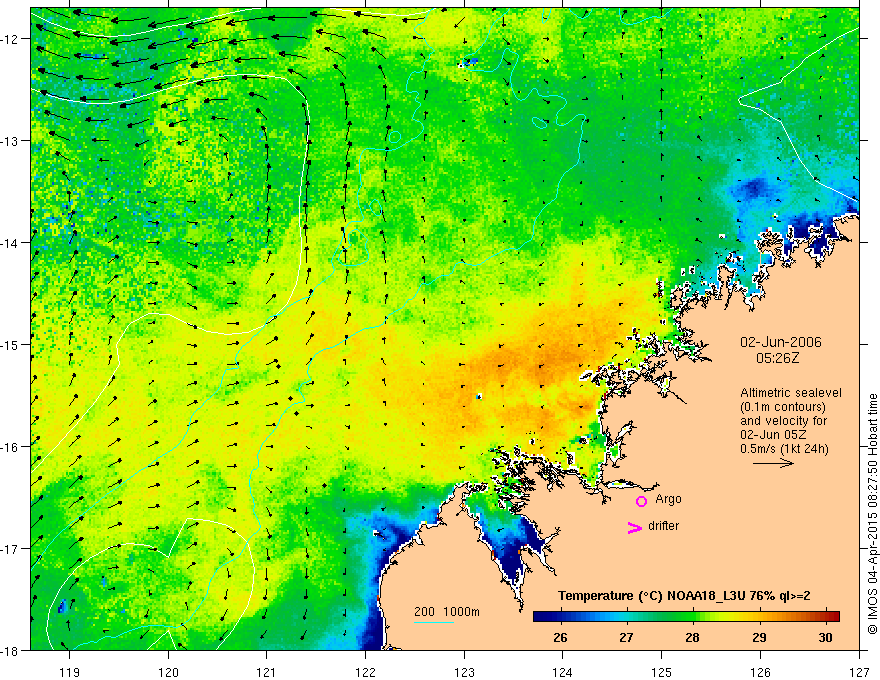Click the longitude axis label '126'

tap(760, 672)
